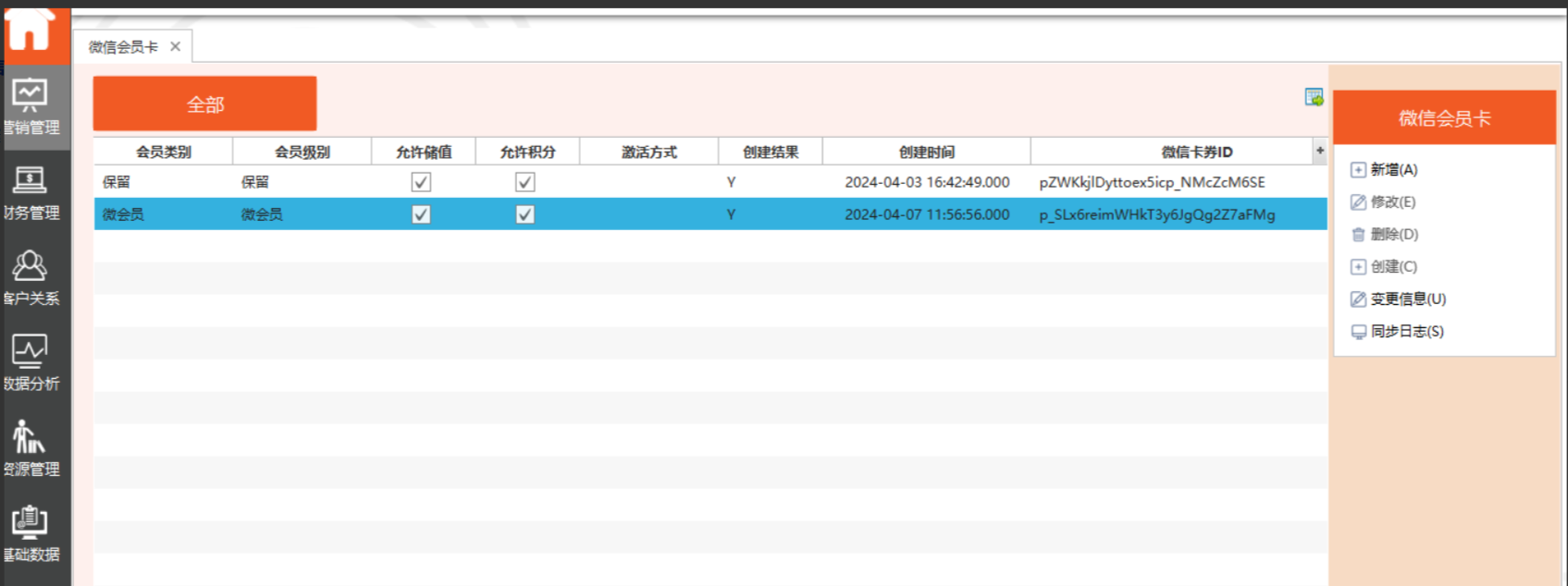This screenshot has height=586, width=1568.
Task: Open 资源管理 sidebar module
Action: (31, 448)
